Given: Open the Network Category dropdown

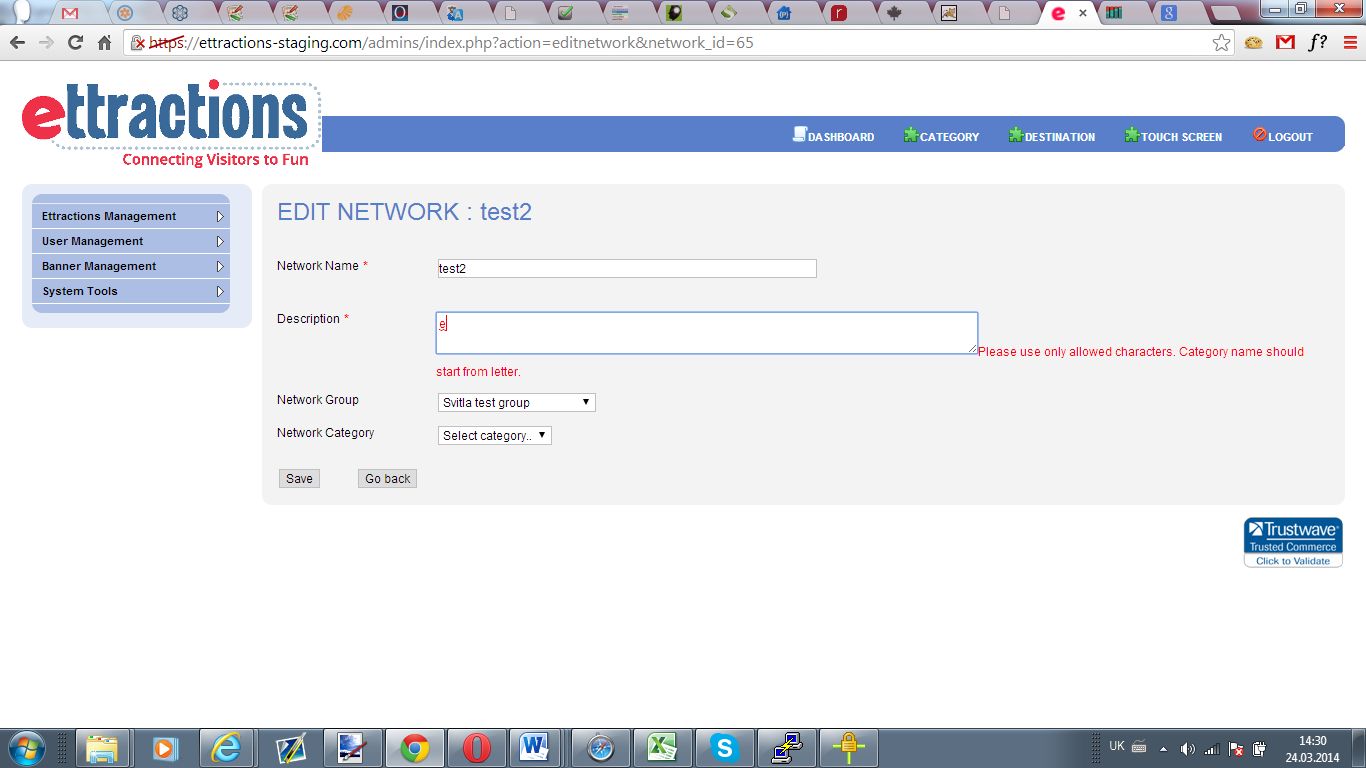Looking at the screenshot, I should 495,436.
